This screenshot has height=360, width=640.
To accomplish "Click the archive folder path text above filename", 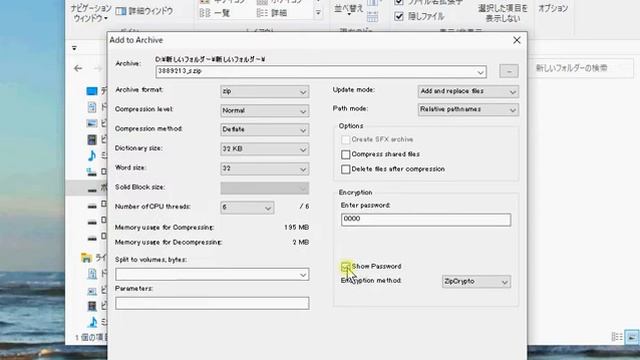I will (210, 59).
